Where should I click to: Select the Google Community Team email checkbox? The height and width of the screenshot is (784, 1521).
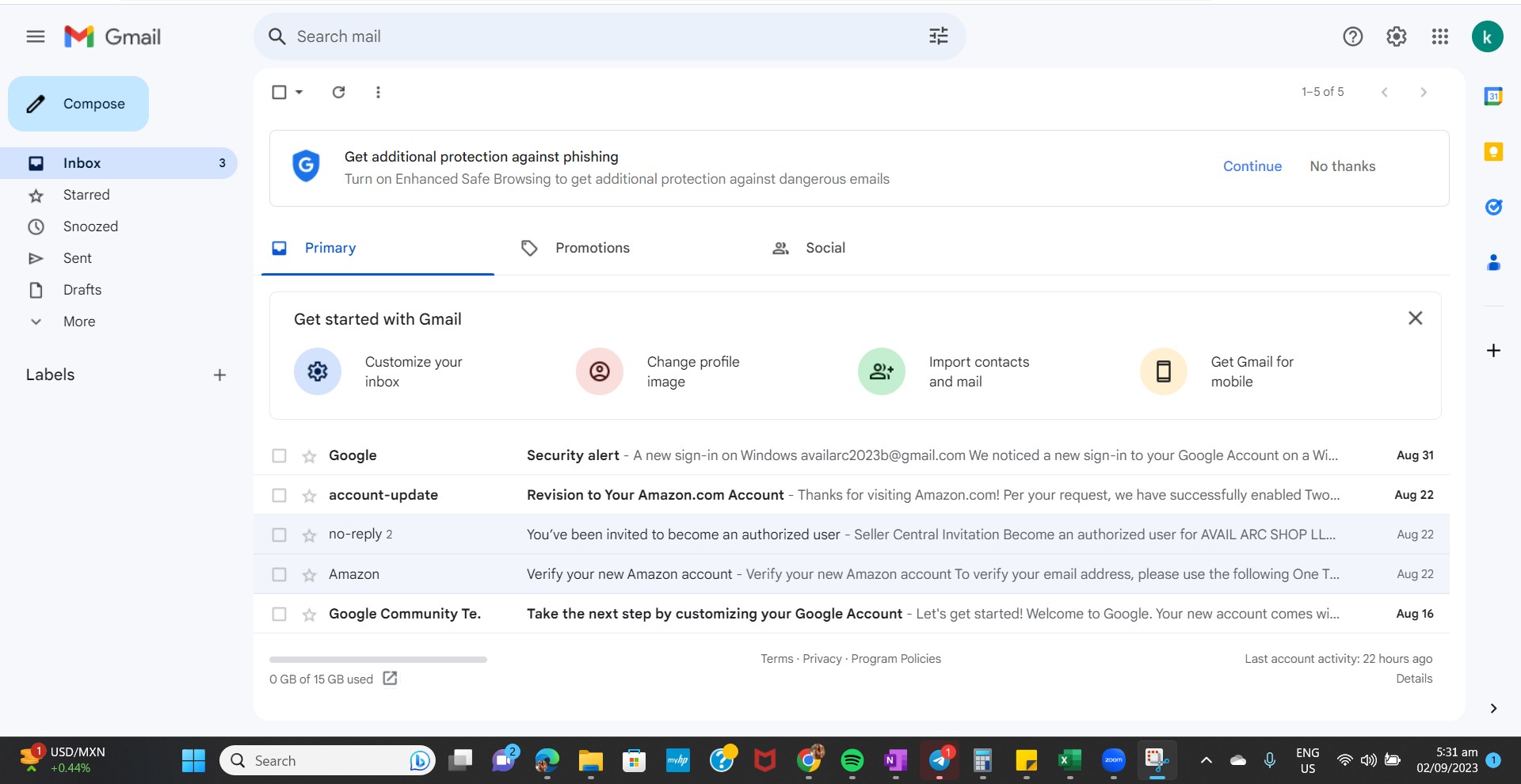tap(279, 614)
